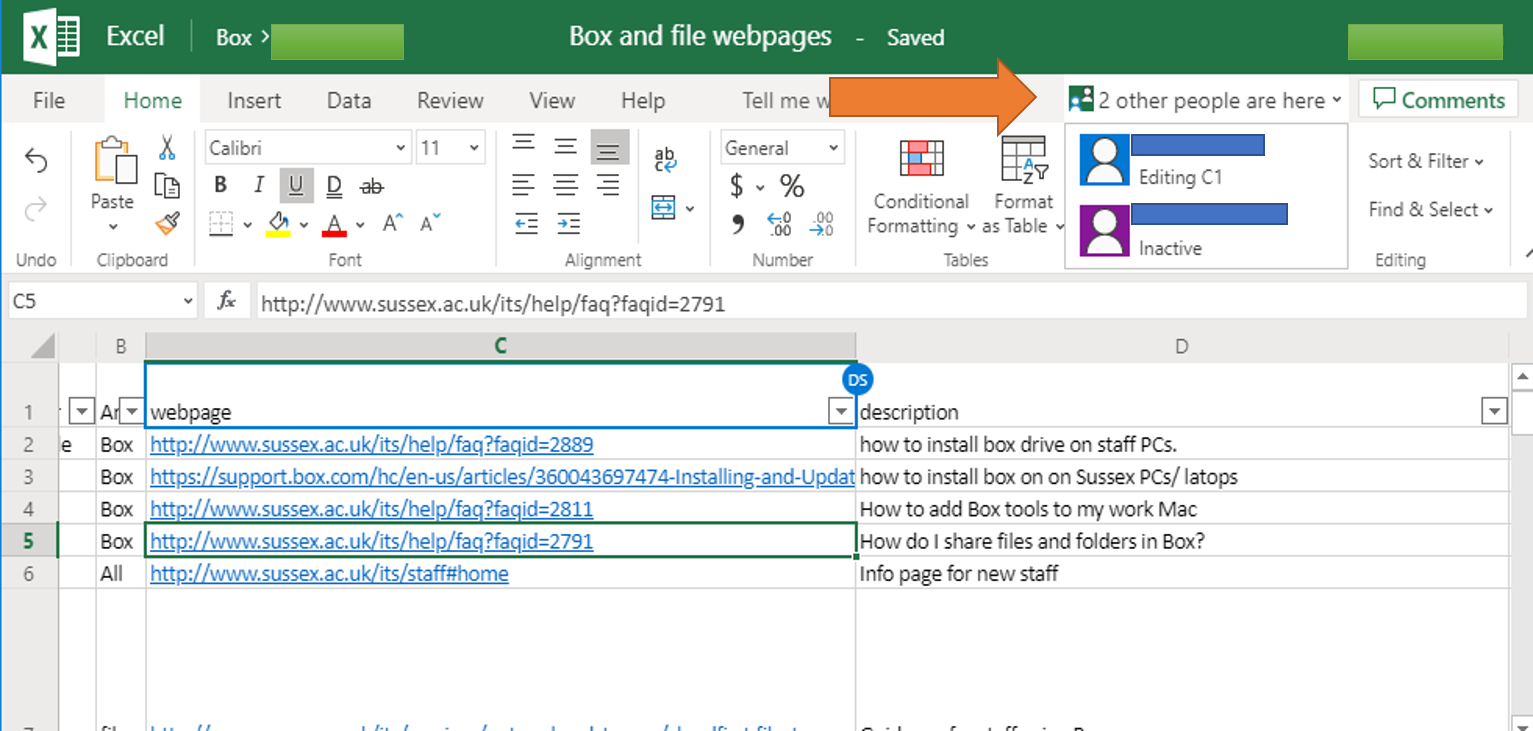Click the fx insert function button
Image resolution: width=1533 pixels, height=731 pixels.
[227, 300]
